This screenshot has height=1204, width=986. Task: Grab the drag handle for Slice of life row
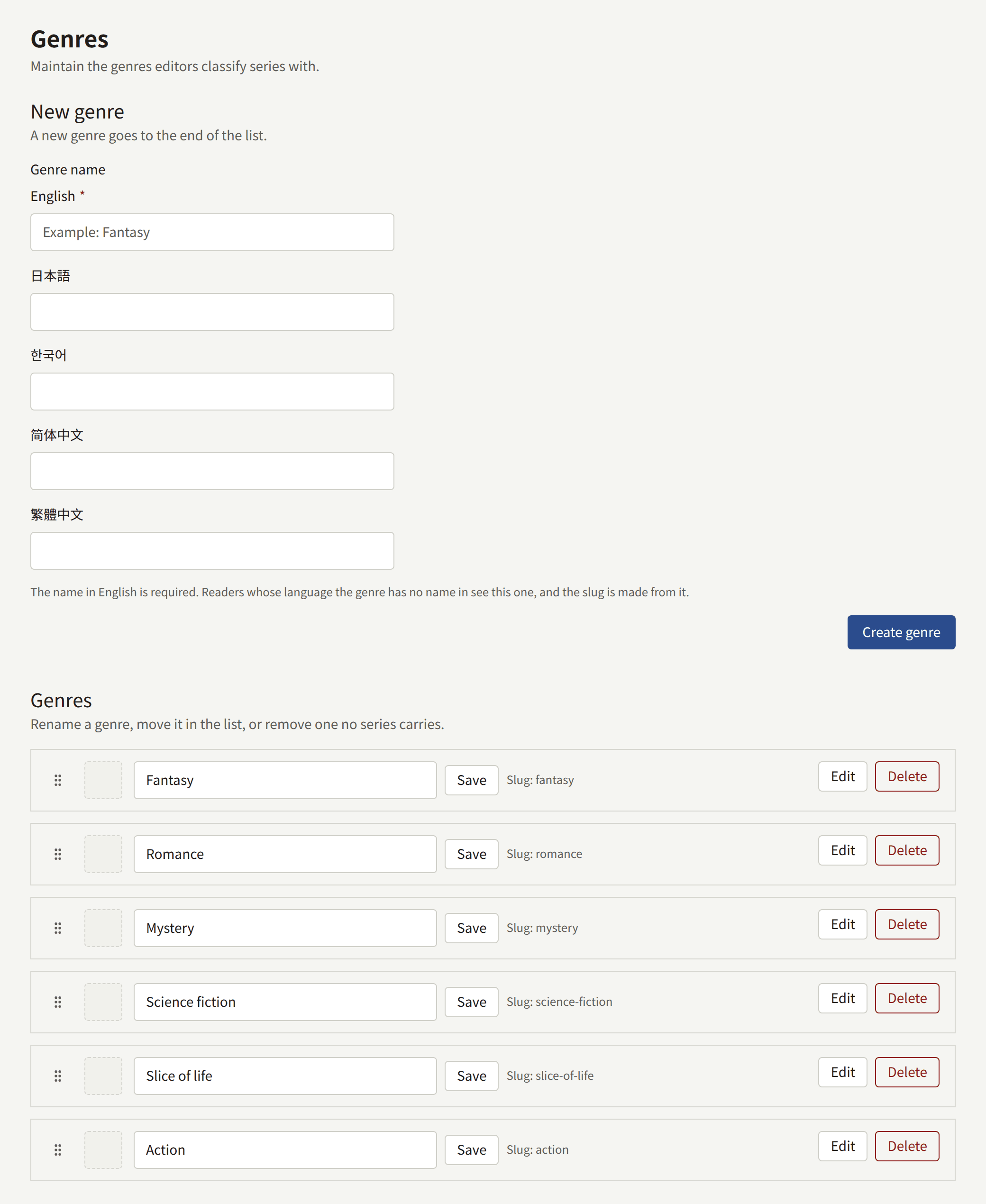tap(57, 1076)
